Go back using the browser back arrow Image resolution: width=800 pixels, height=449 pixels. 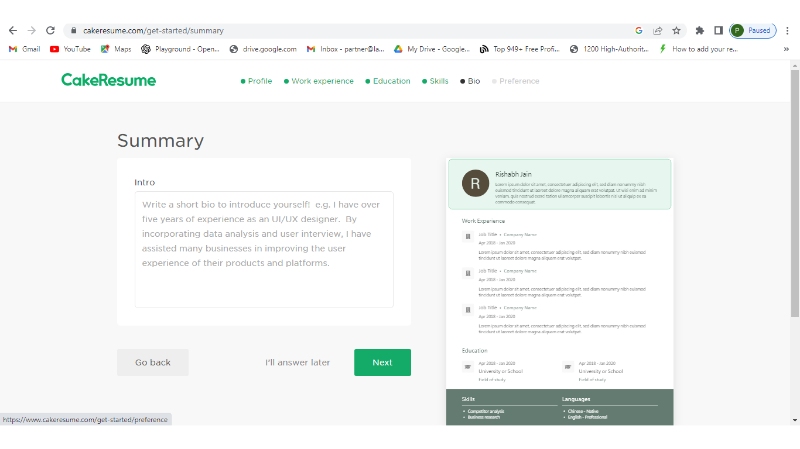12,31
